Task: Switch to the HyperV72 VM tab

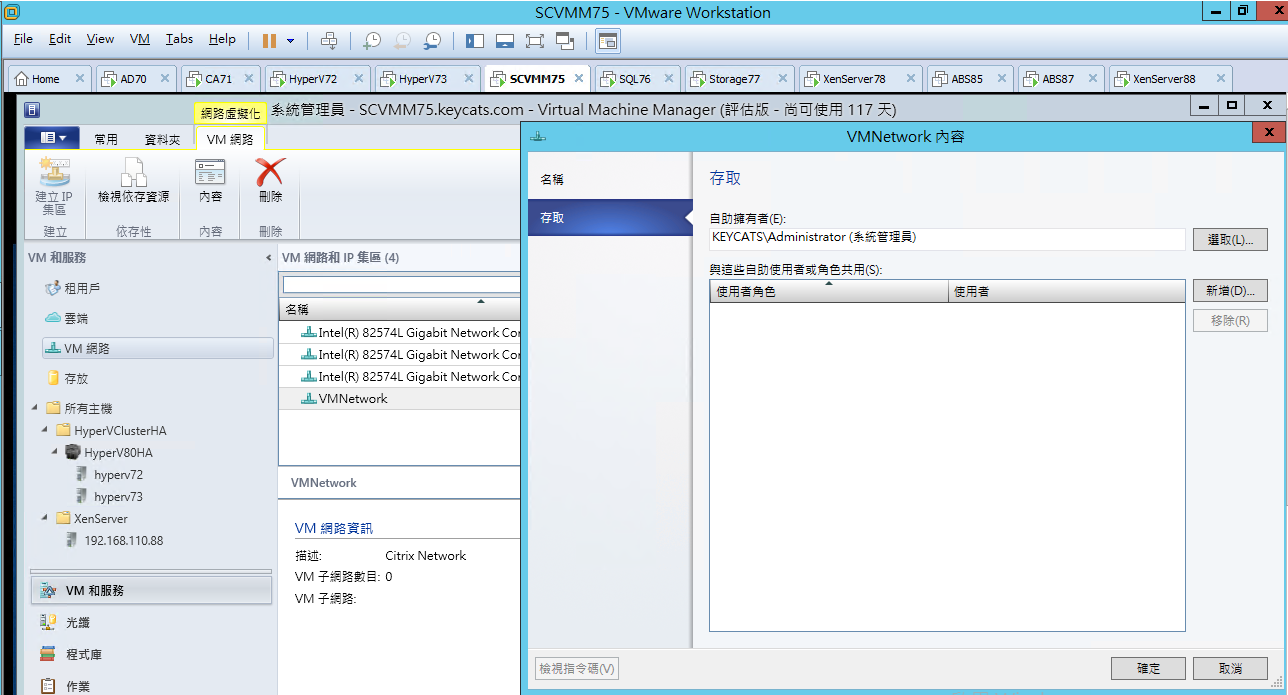Action: [x=313, y=79]
